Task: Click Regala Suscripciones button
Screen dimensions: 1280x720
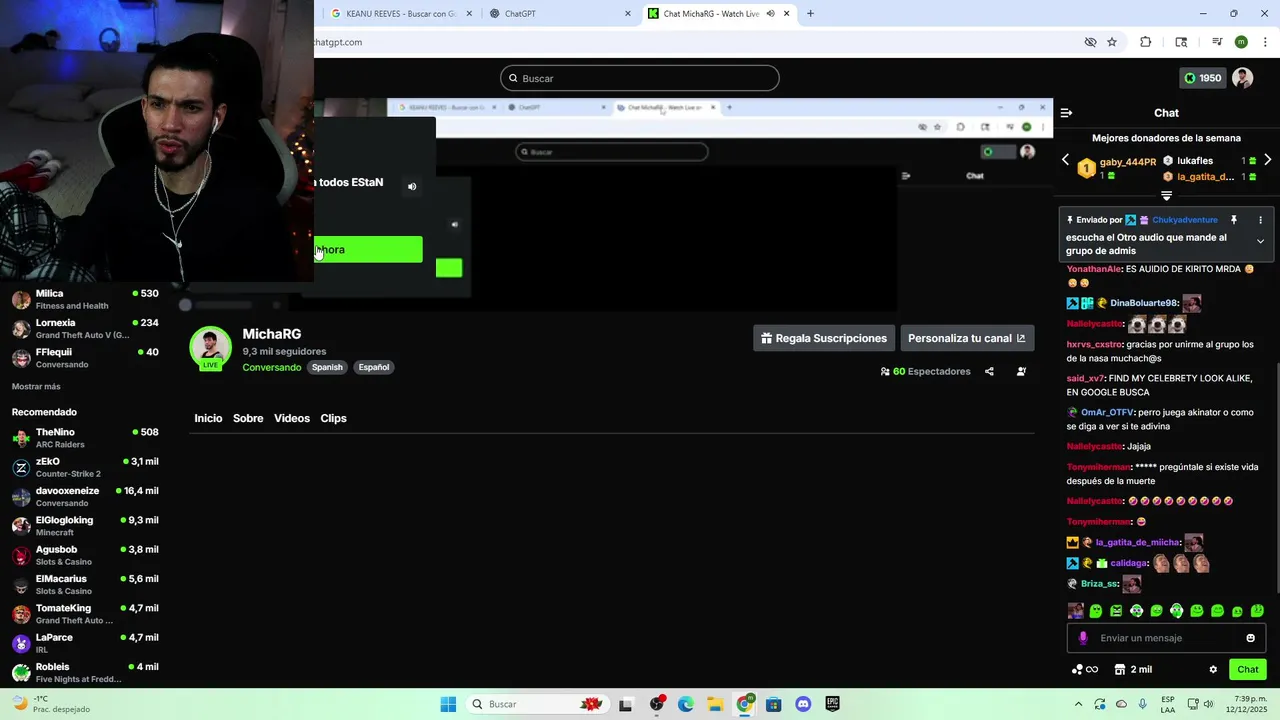Action: pyautogui.click(x=824, y=338)
